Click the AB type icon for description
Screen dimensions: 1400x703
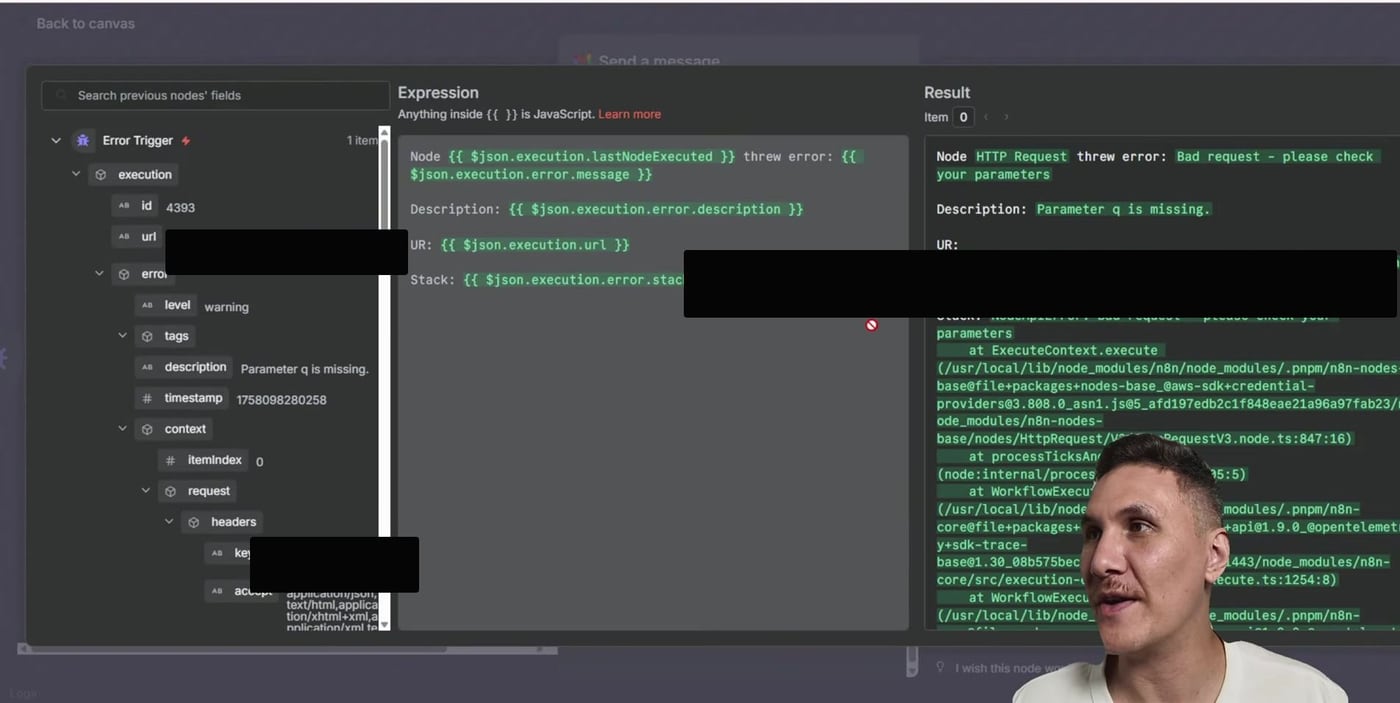pyautogui.click(x=147, y=368)
